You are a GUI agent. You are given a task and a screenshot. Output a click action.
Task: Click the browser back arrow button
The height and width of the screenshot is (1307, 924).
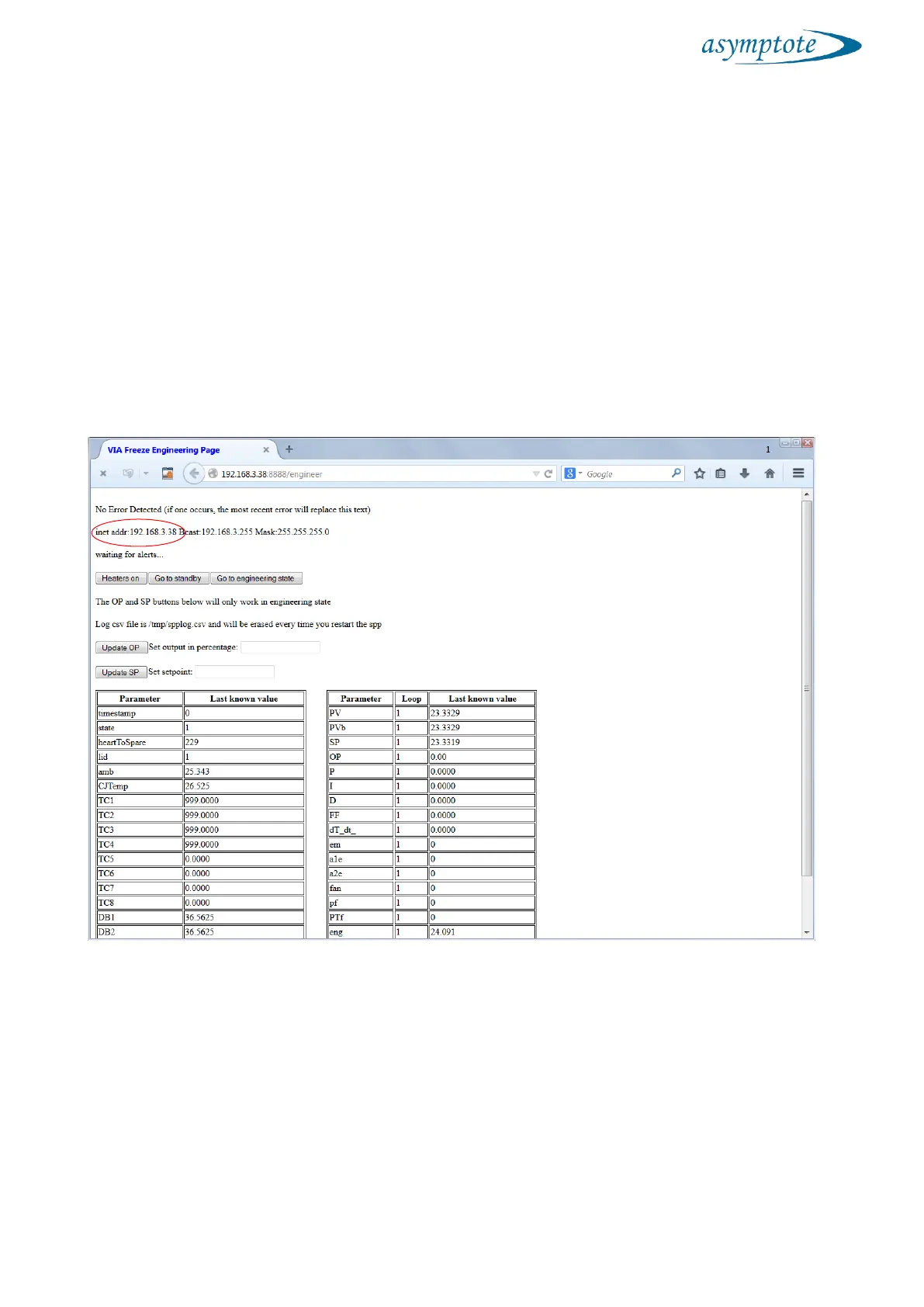[194, 473]
